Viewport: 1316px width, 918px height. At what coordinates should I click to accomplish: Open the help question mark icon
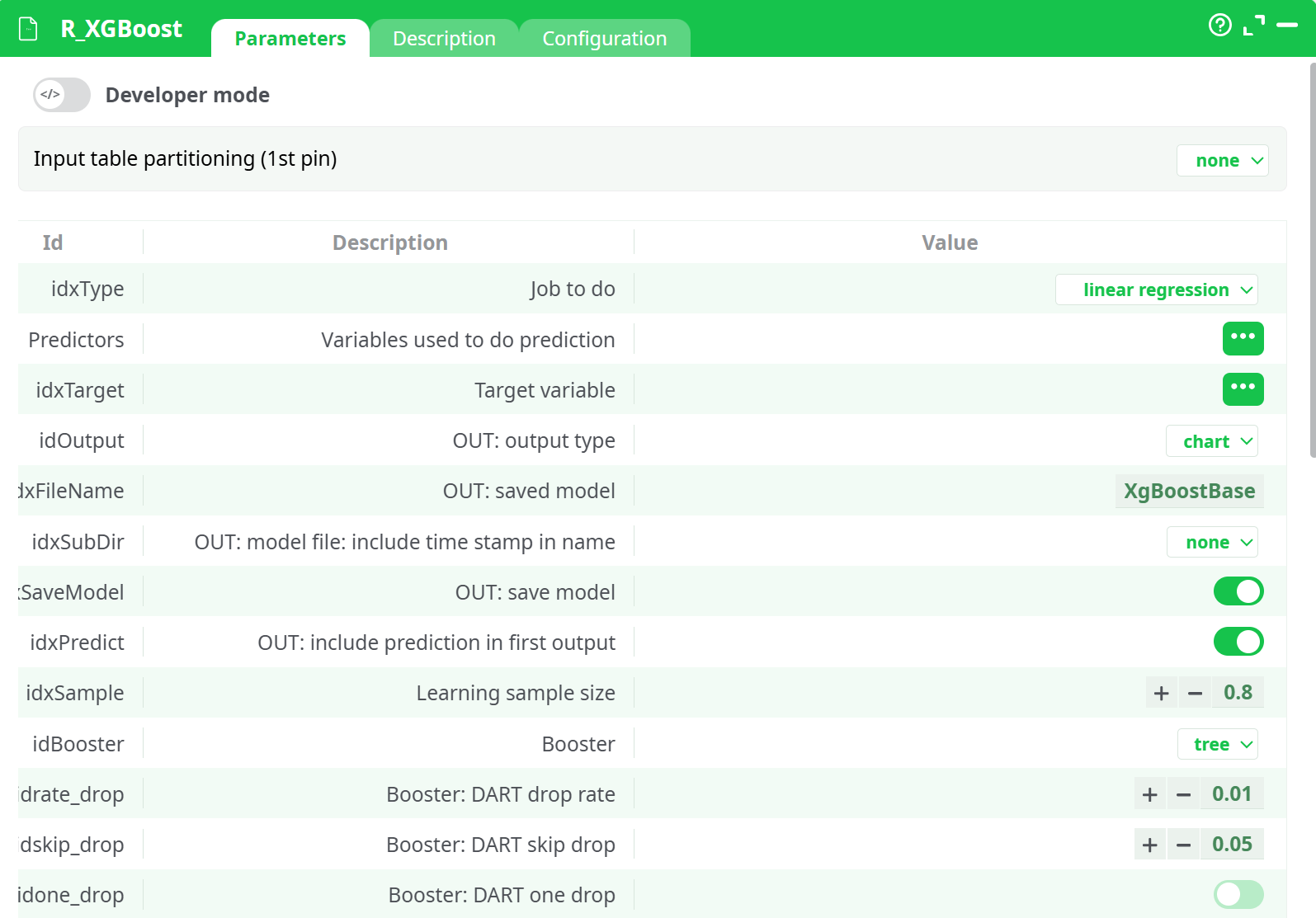point(1219,26)
